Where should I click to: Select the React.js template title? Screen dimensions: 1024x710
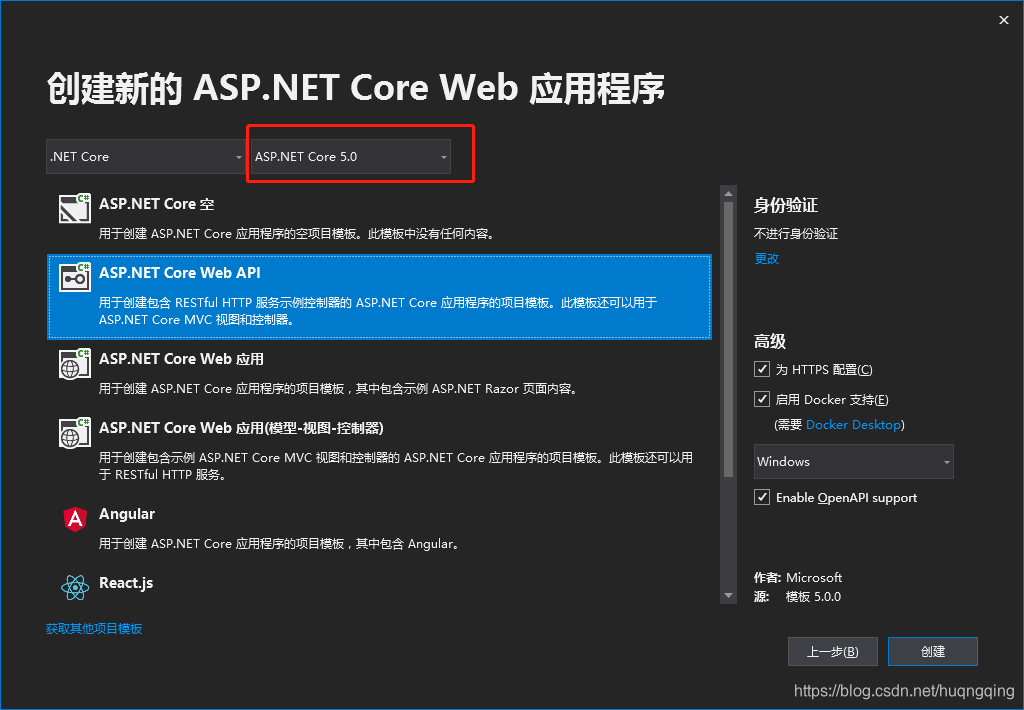126,583
